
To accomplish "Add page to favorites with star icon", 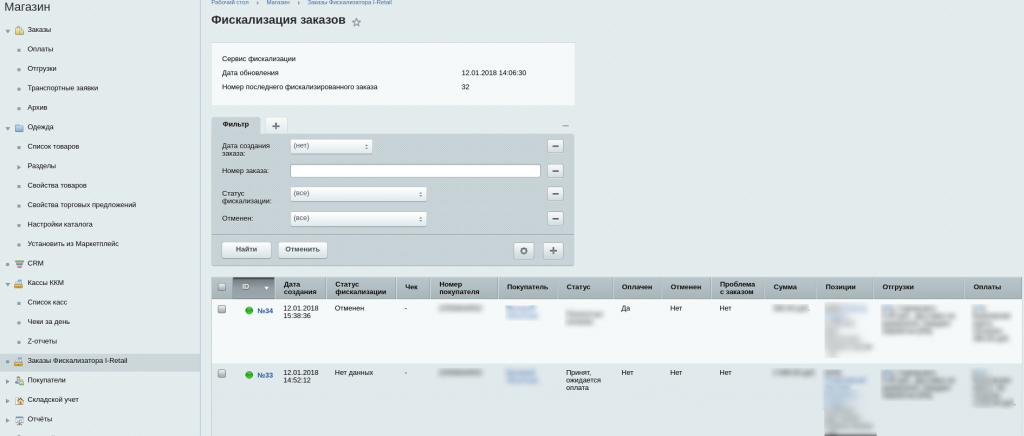I will pyautogui.click(x=356, y=22).
